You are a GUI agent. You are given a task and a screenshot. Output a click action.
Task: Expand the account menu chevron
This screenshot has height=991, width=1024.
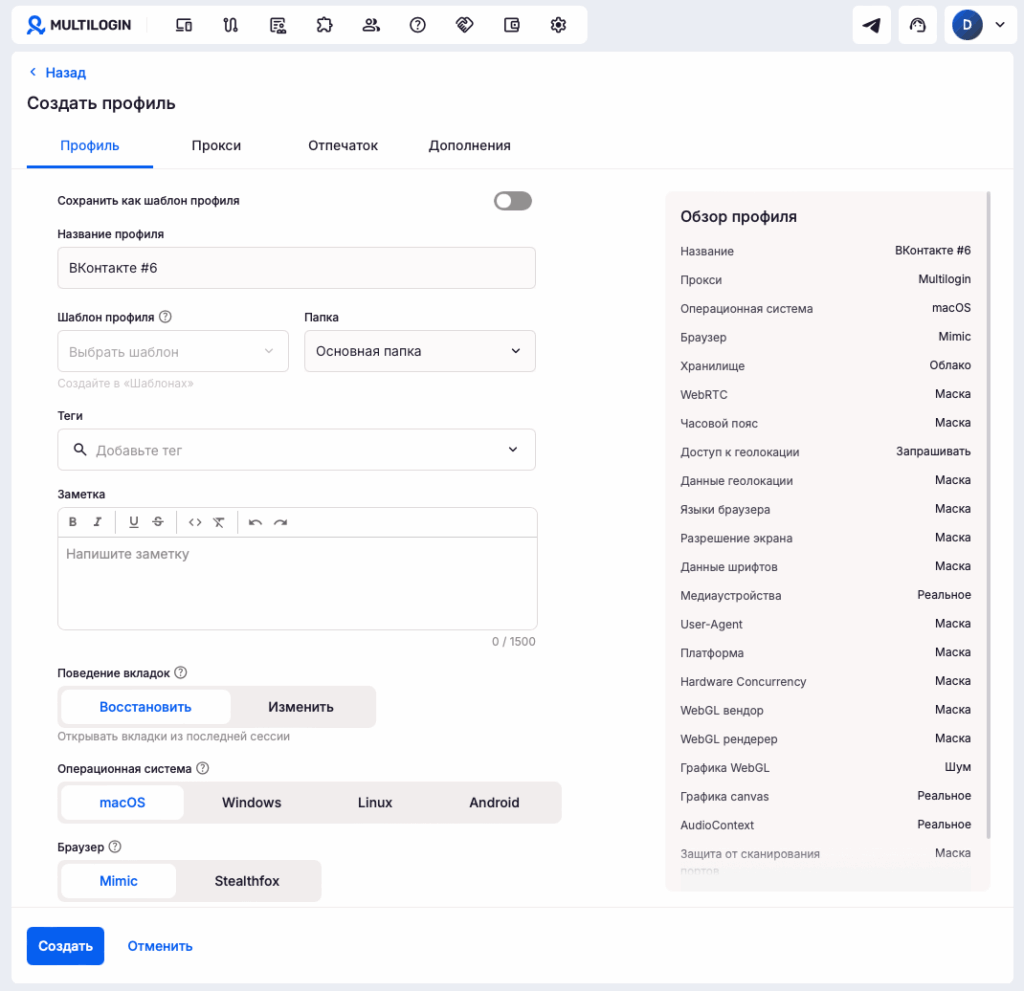(1000, 25)
